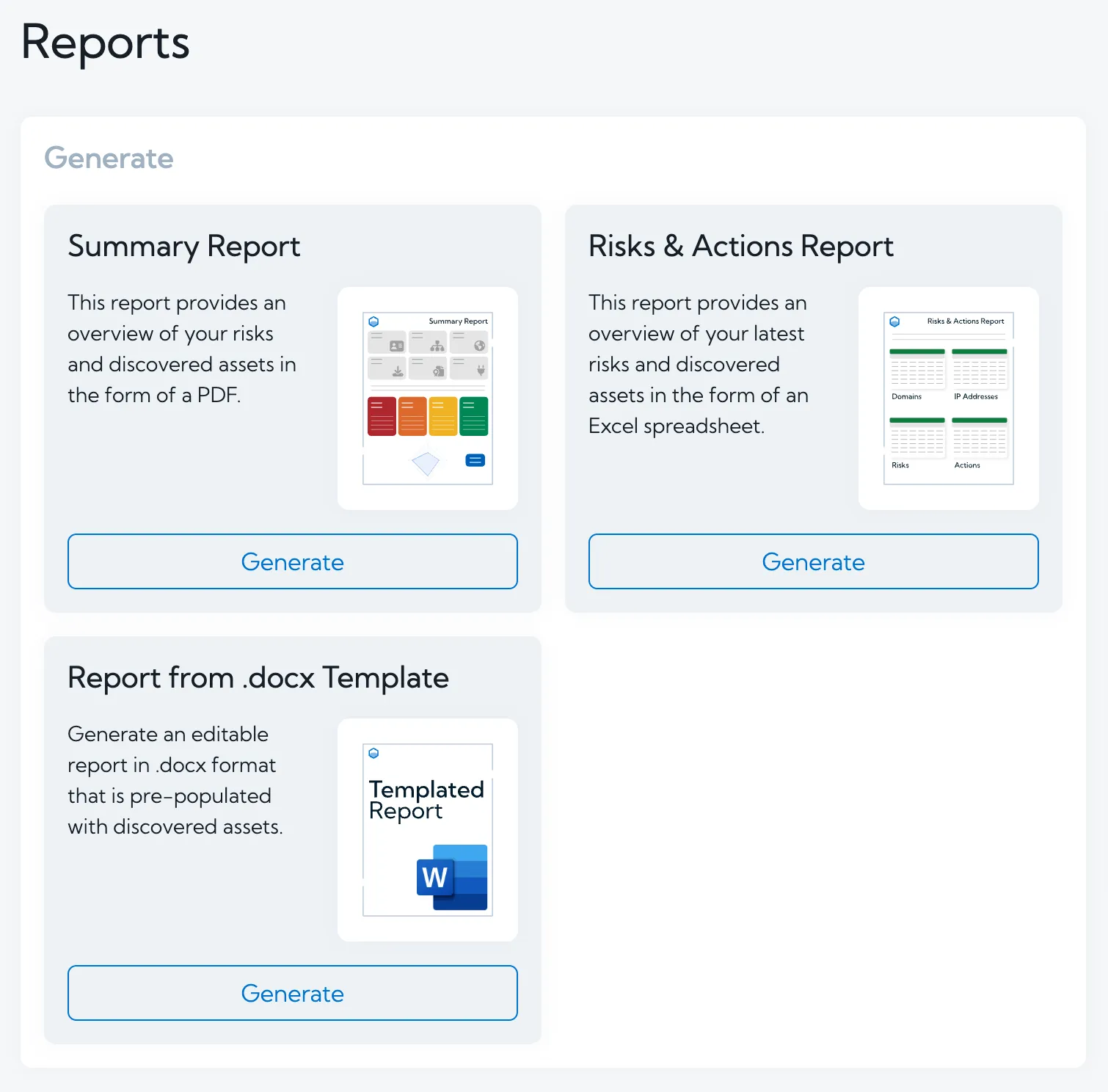The height and width of the screenshot is (1092, 1108).
Task: Click the download icon in Summary Report preview
Action: click(x=398, y=371)
